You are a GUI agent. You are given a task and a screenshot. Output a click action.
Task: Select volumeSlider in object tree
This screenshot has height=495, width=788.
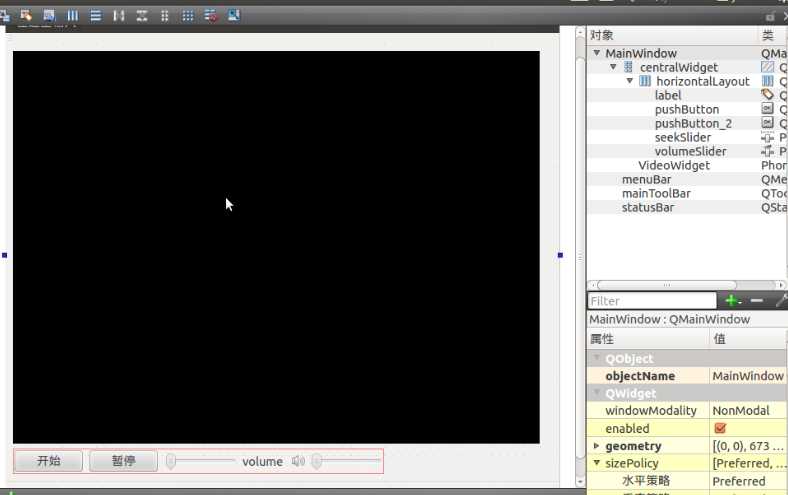click(x=690, y=151)
